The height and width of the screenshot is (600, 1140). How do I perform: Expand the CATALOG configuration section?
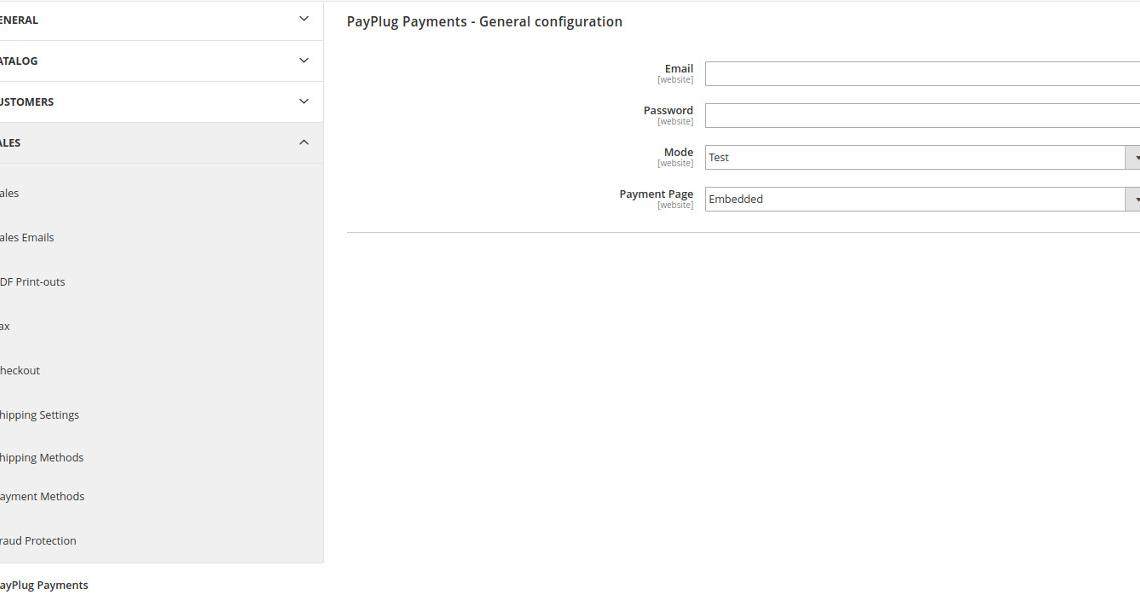coord(150,60)
